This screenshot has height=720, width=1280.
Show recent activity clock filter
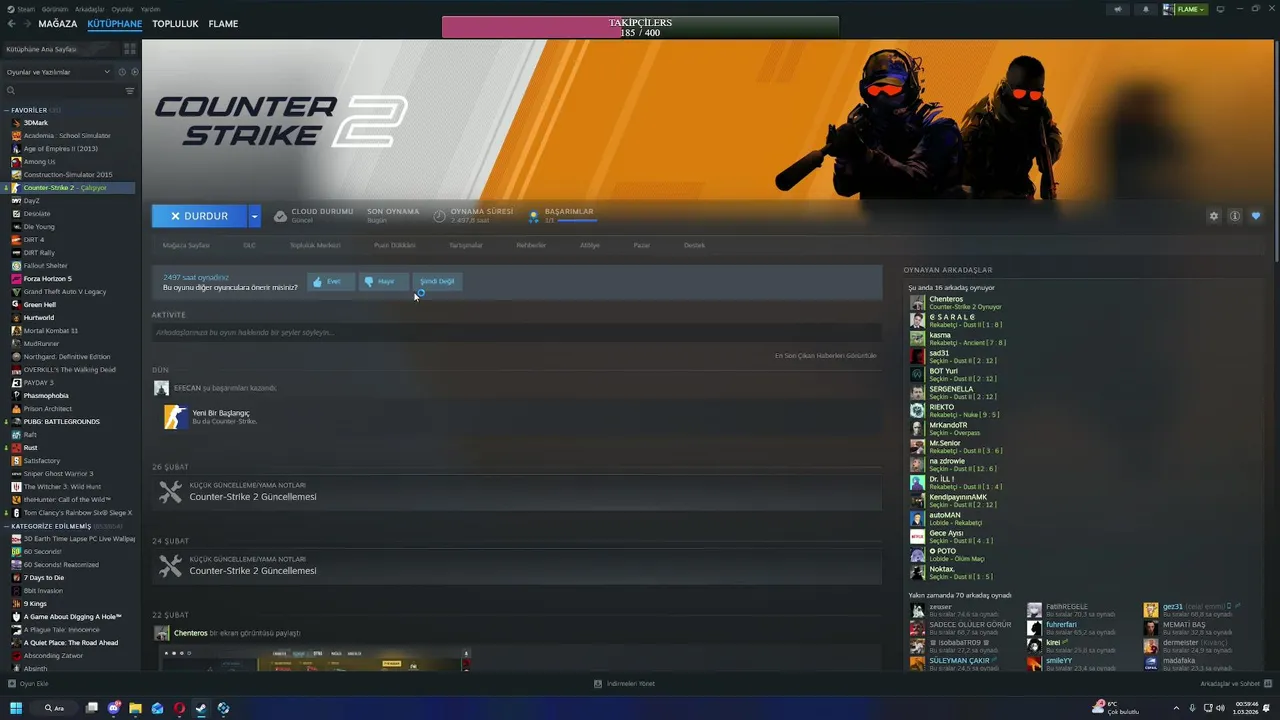coord(122,72)
